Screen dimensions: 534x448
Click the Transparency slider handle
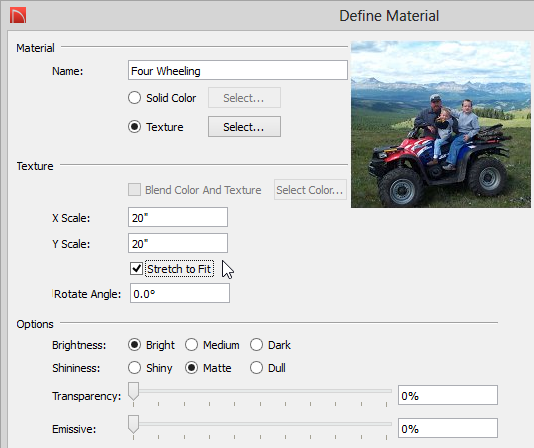(x=134, y=391)
